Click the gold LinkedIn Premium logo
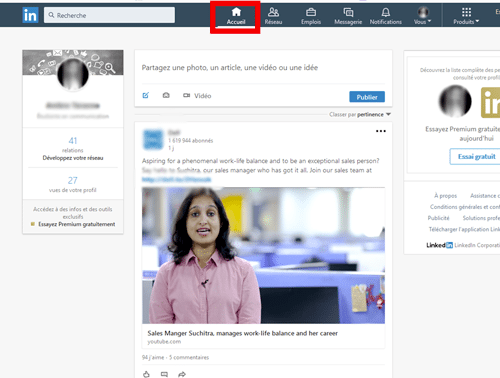The image size is (500, 378). tap(490, 103)
